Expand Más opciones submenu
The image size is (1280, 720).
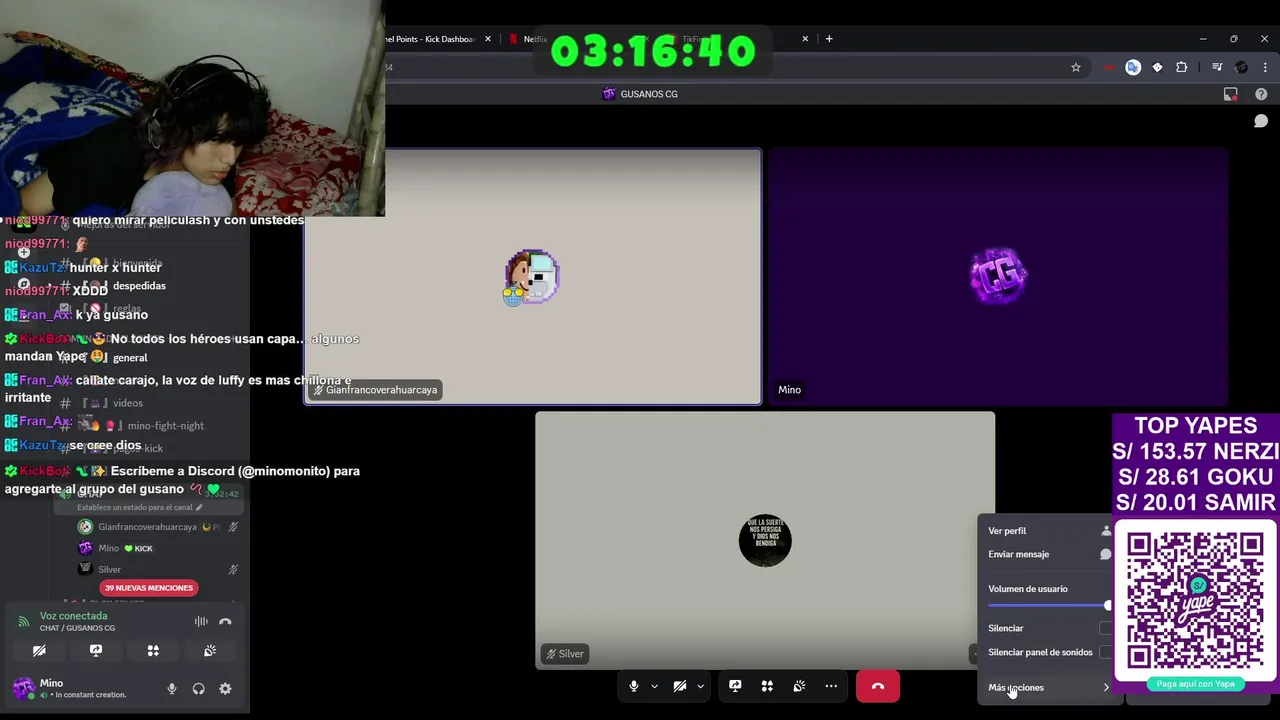[1048, 687]
